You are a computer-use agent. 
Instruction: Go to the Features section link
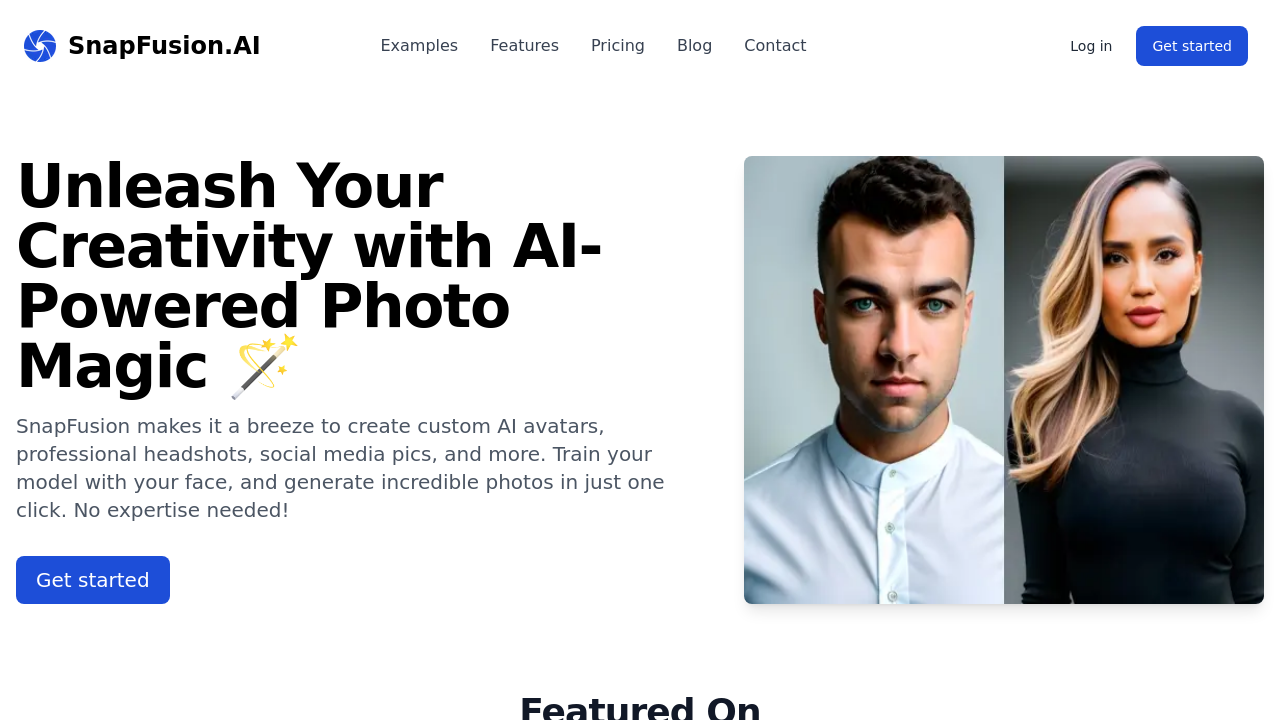tap(524, 46)
